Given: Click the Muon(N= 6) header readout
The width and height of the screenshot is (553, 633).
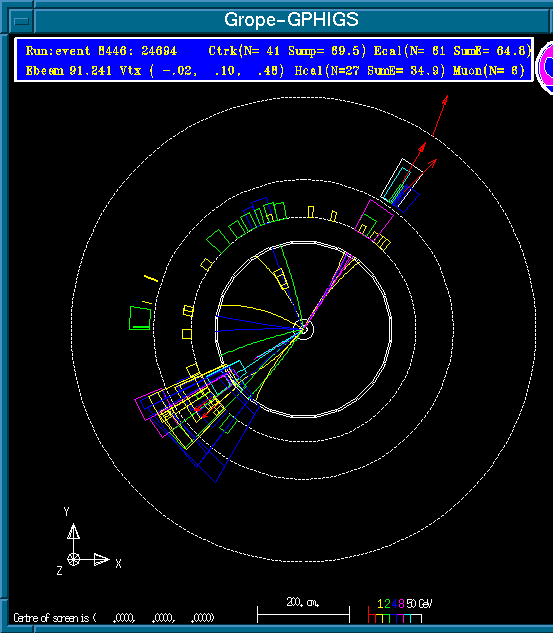Looking at the screenshot, I should point(488,71).
